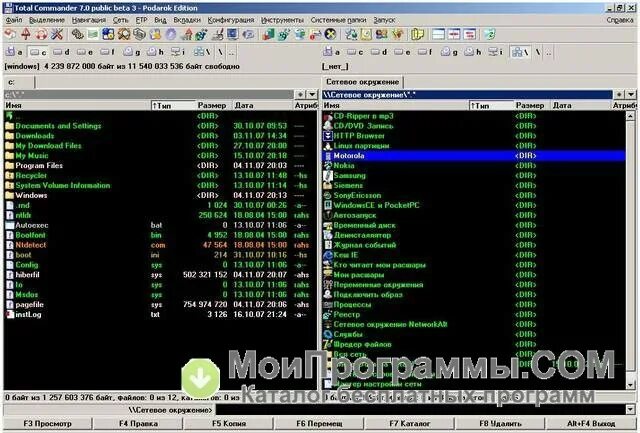Click F3 Просмотр button
This screenshot has height=433, width=640.
click(47, 424)
